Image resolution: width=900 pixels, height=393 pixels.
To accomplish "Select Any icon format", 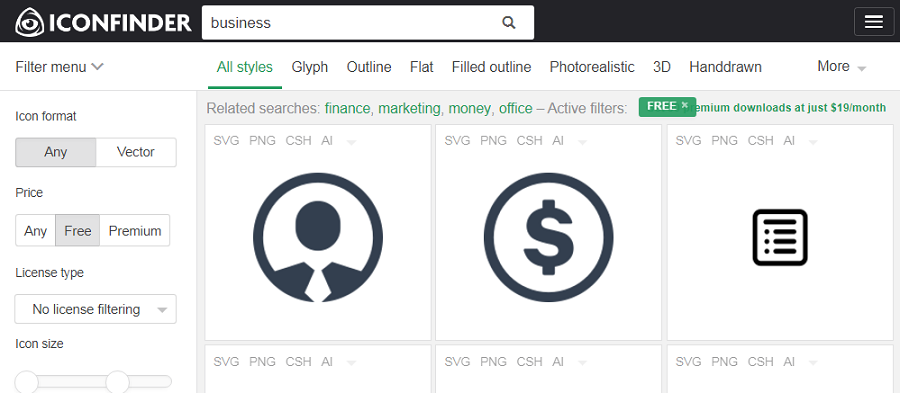I will click(x=56, y=152).
